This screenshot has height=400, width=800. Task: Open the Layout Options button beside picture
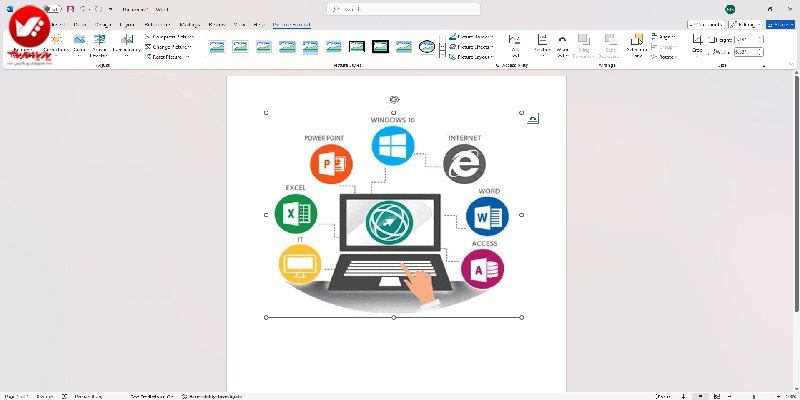click(533, 118)
